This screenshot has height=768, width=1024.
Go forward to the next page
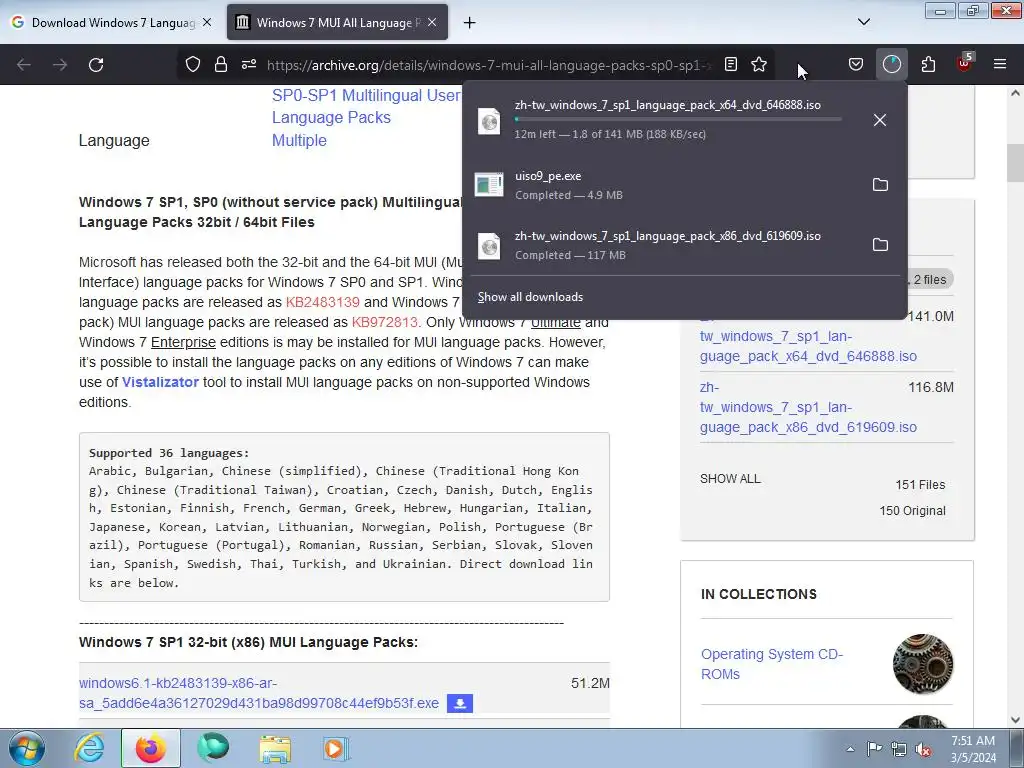point(60,65)
